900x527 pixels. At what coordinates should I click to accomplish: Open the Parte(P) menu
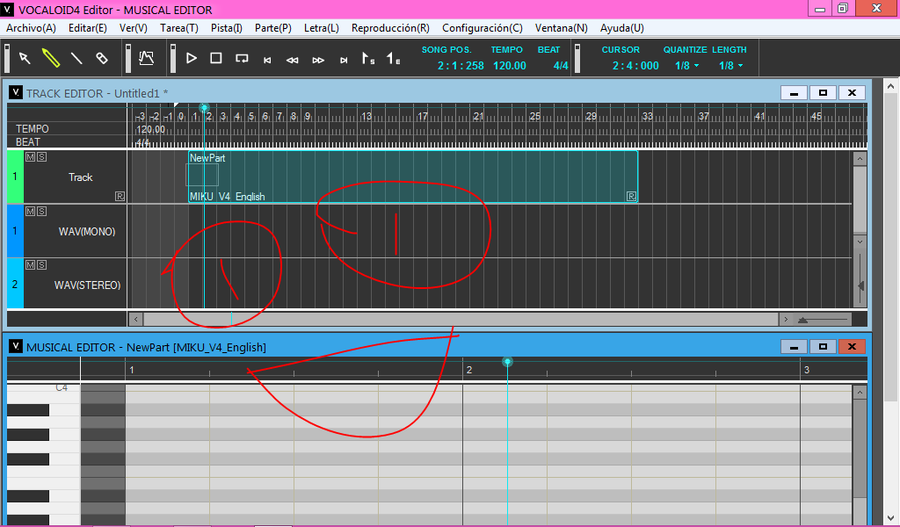(273, 28)
